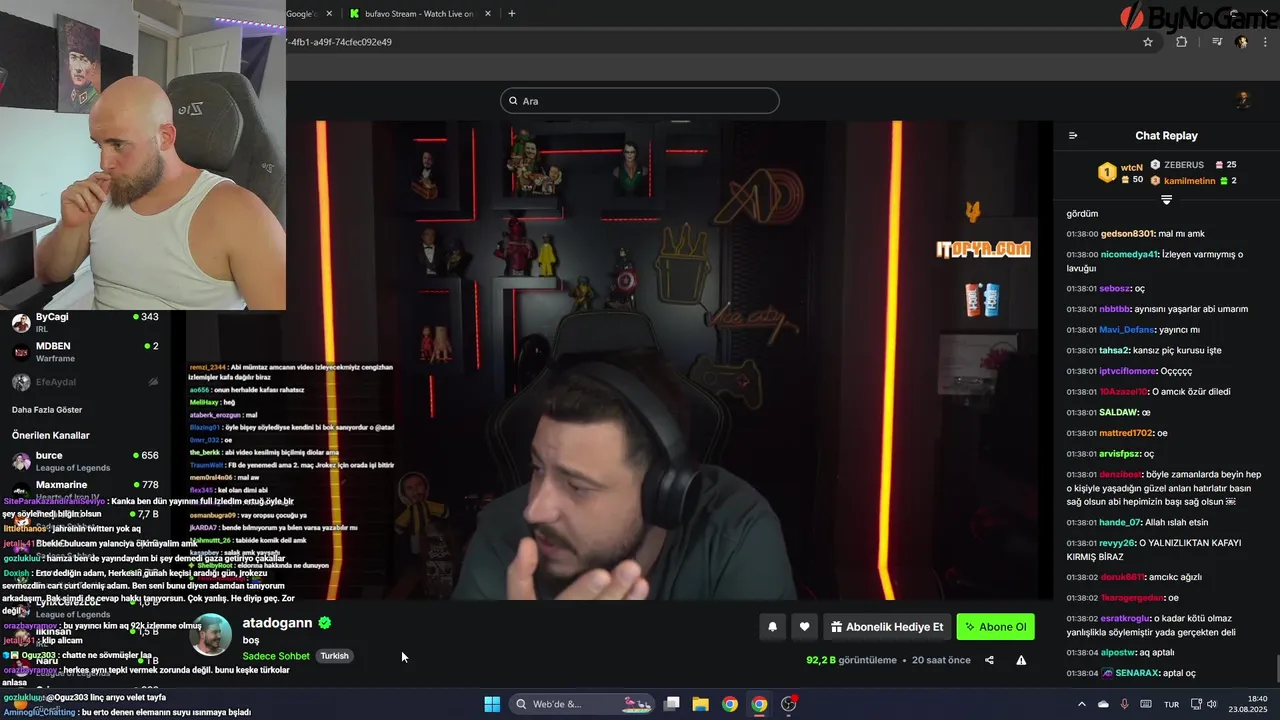Viewport: 1280px width, 720px height.
Task: Click chat username hande_07
Action: [1120, 522]
